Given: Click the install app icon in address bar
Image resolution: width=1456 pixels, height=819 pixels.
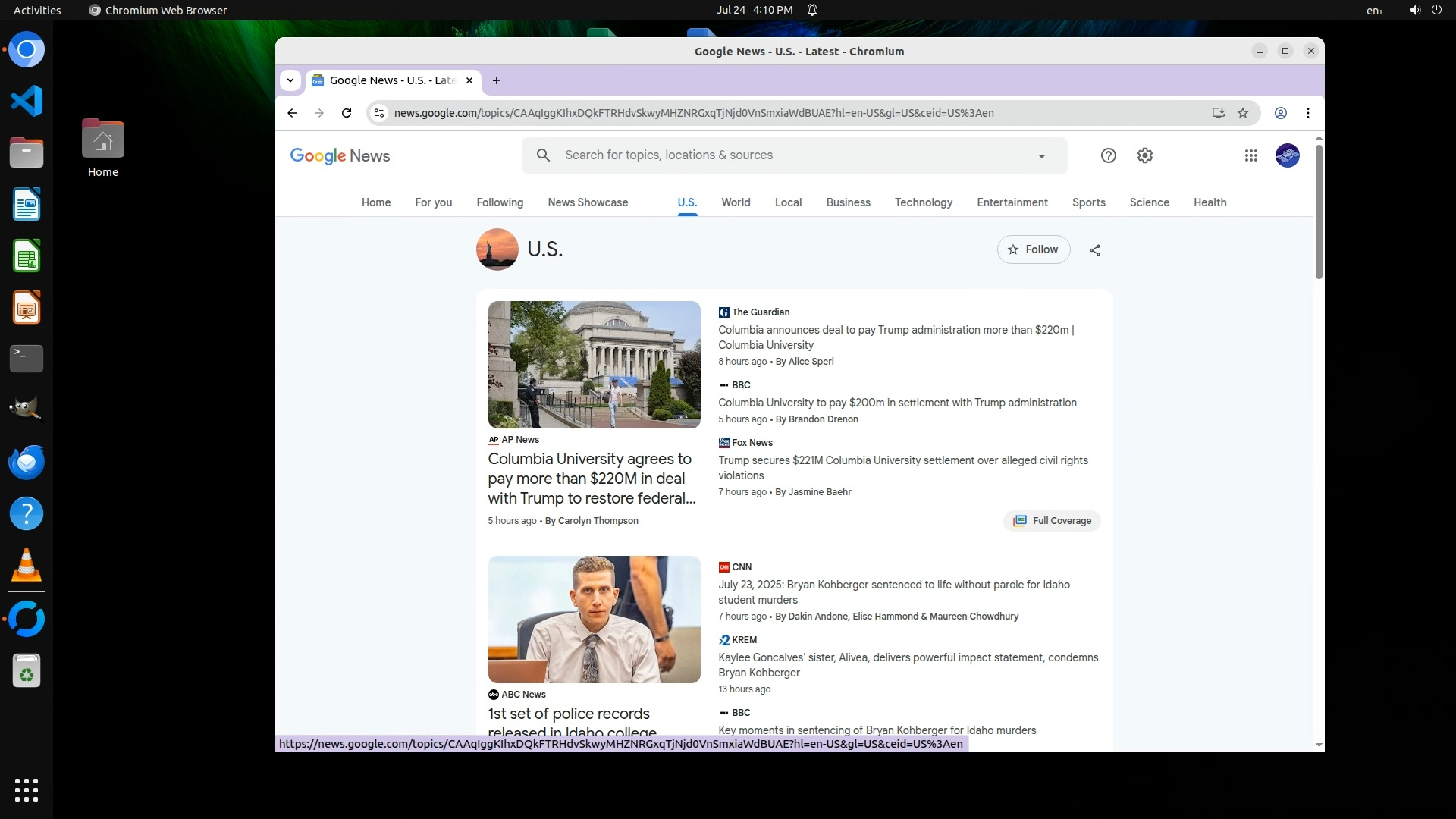Looking at the screenshot, I should [1218, 113].
